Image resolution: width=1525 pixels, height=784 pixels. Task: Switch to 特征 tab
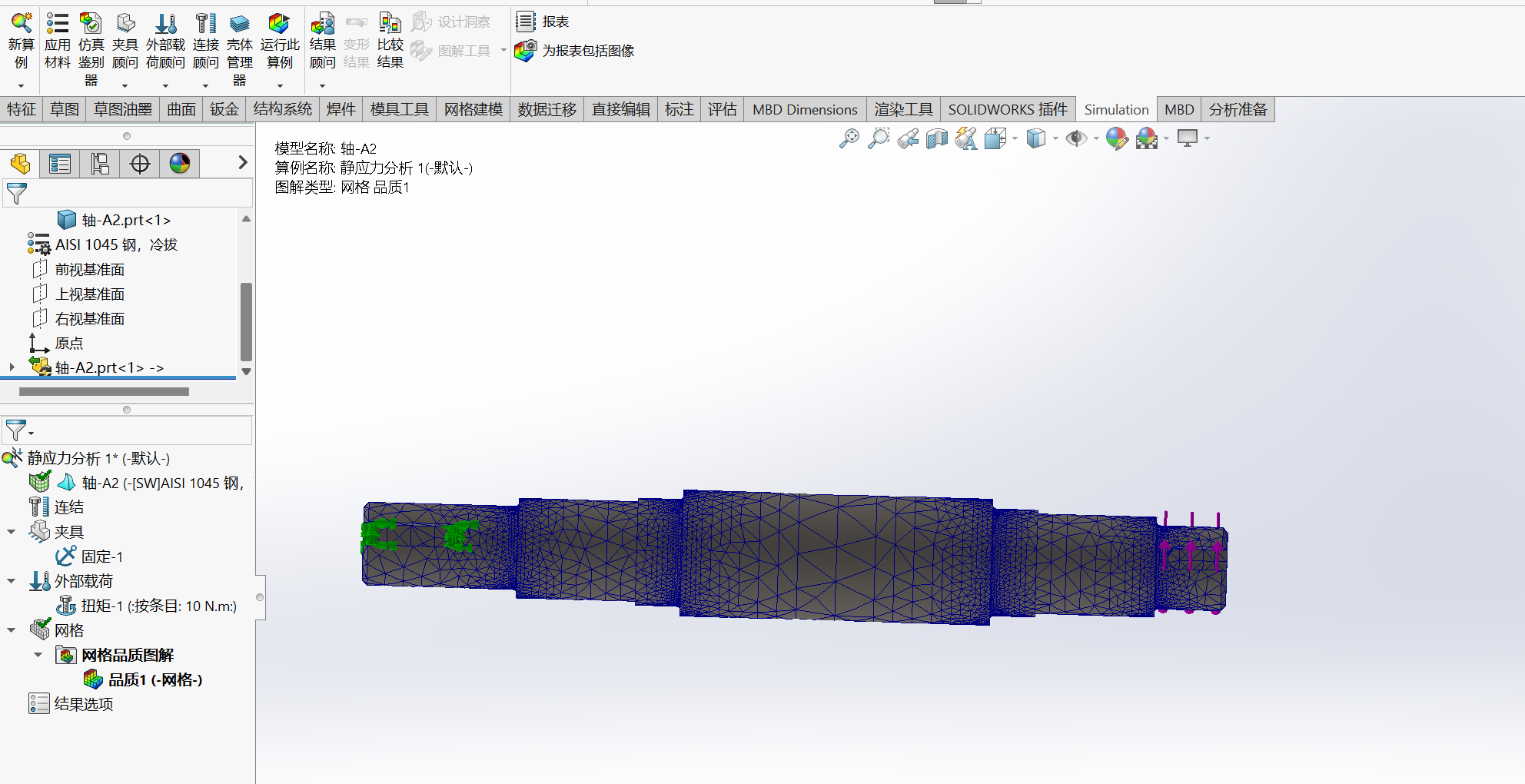[22, 109]
